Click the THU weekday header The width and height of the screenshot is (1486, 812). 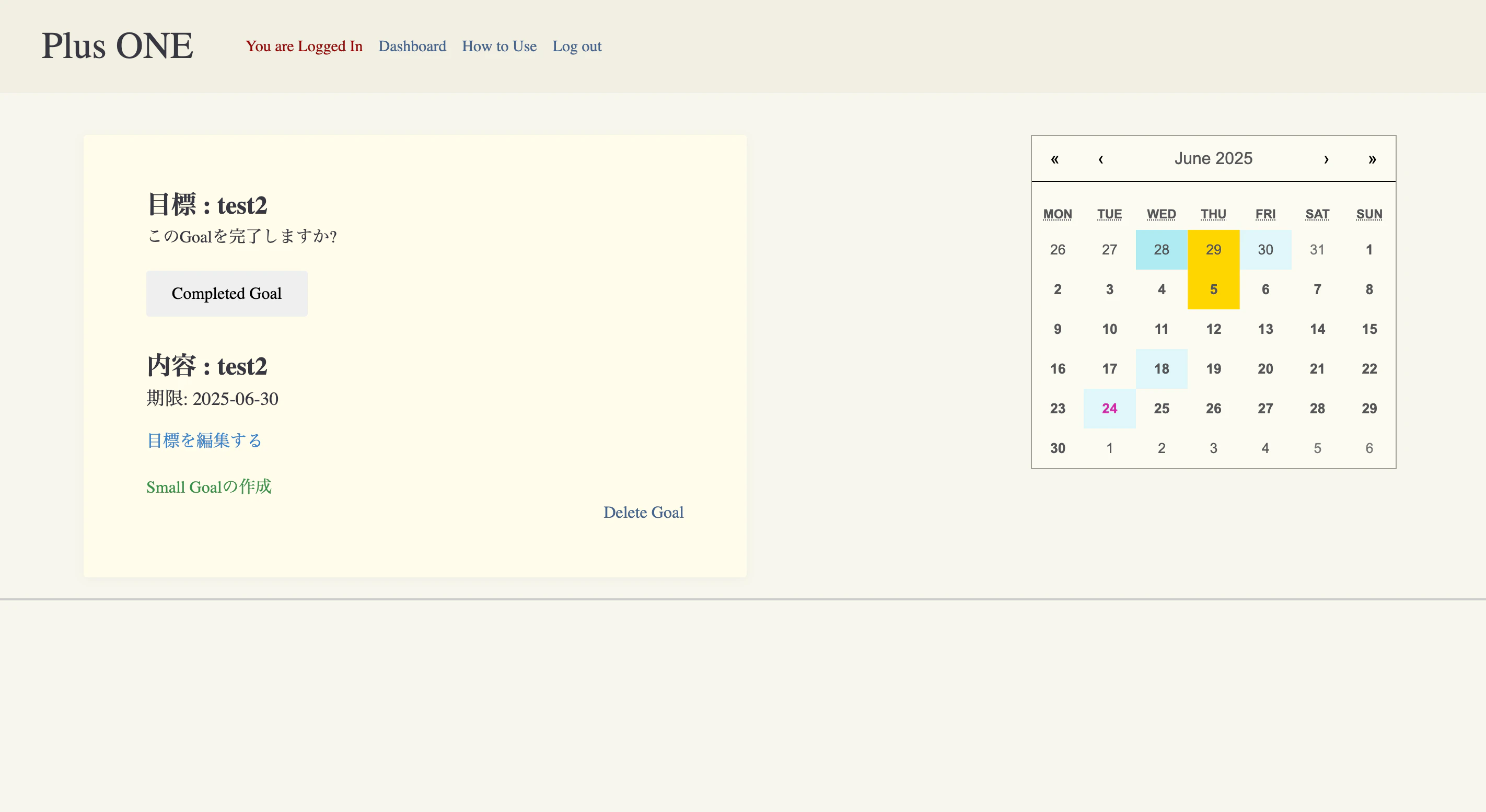pos(1213,214)
